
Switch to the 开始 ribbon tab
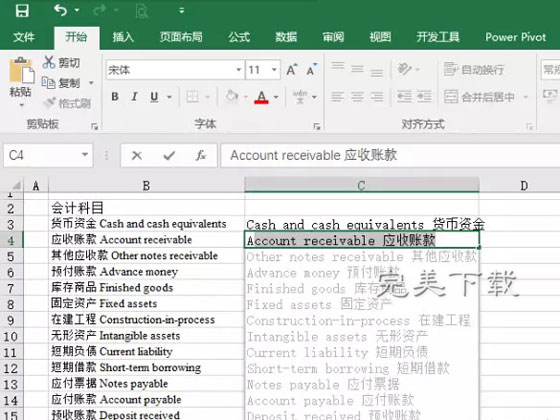(x=76, y=37)
